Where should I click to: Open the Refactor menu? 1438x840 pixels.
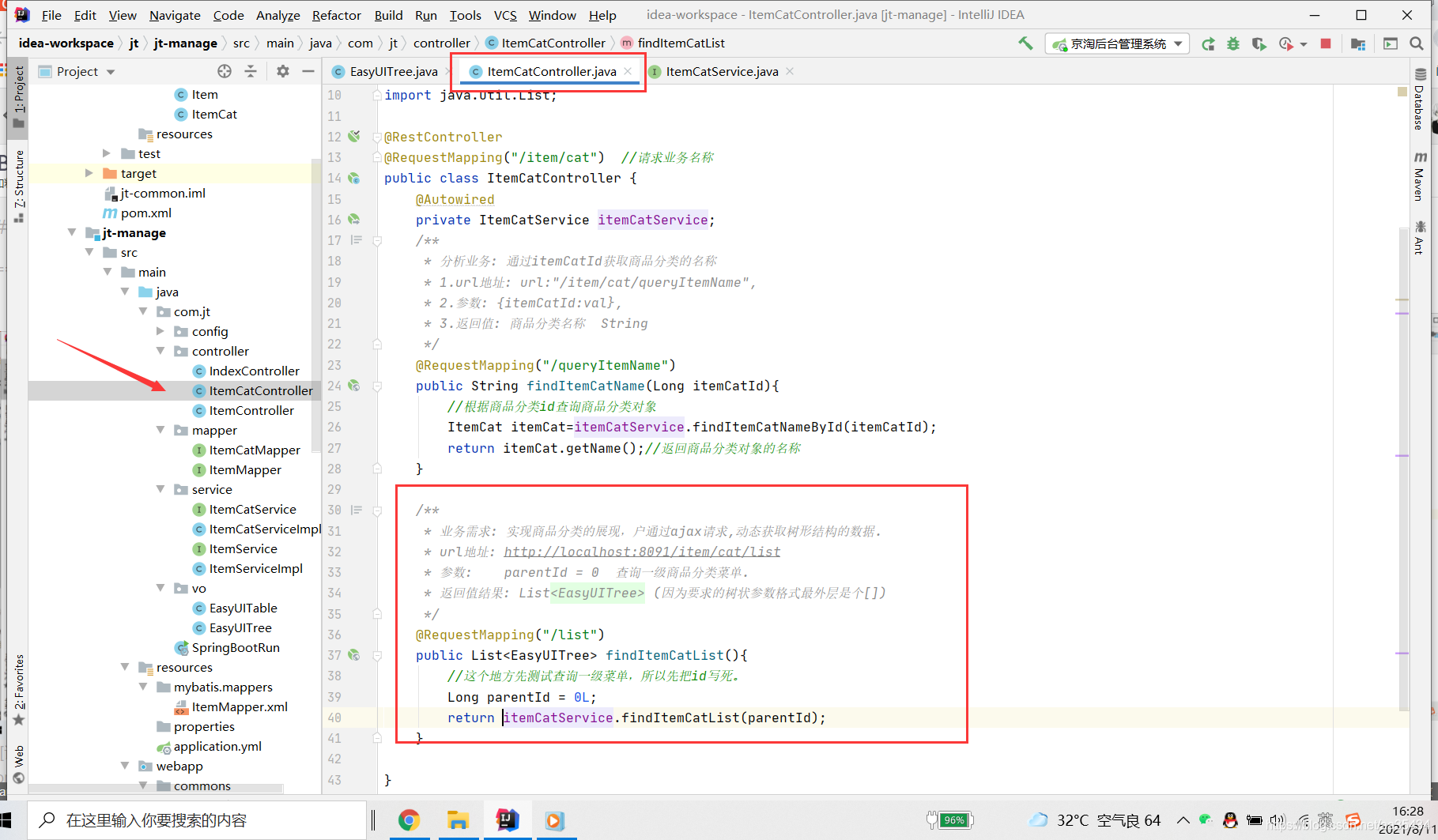coord(336,15)
